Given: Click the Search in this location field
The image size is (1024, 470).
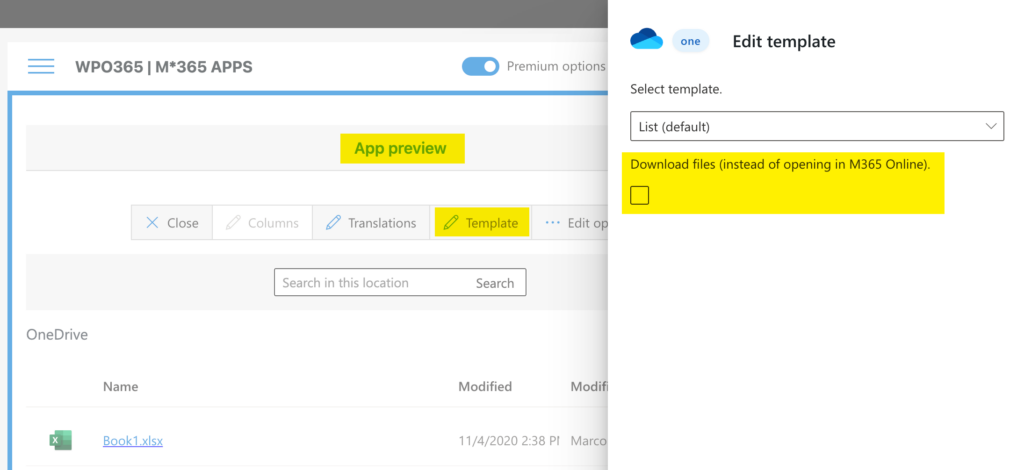Looking at the screenshot, I should click(372, 283).
